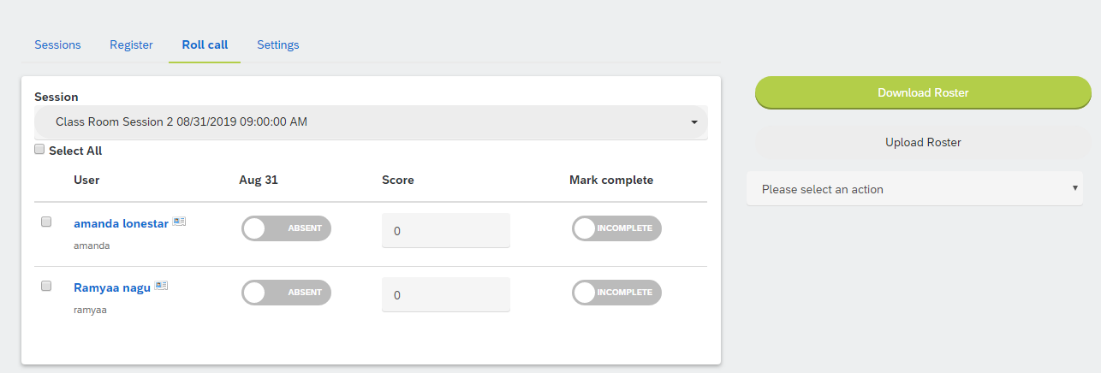Toggle amanda lonestar's Aug 31 attendance switch

coord(286,228)
